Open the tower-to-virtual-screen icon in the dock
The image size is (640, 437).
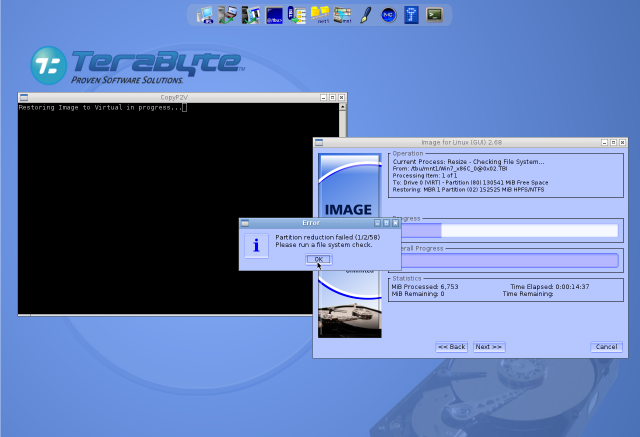click(251, 15)
